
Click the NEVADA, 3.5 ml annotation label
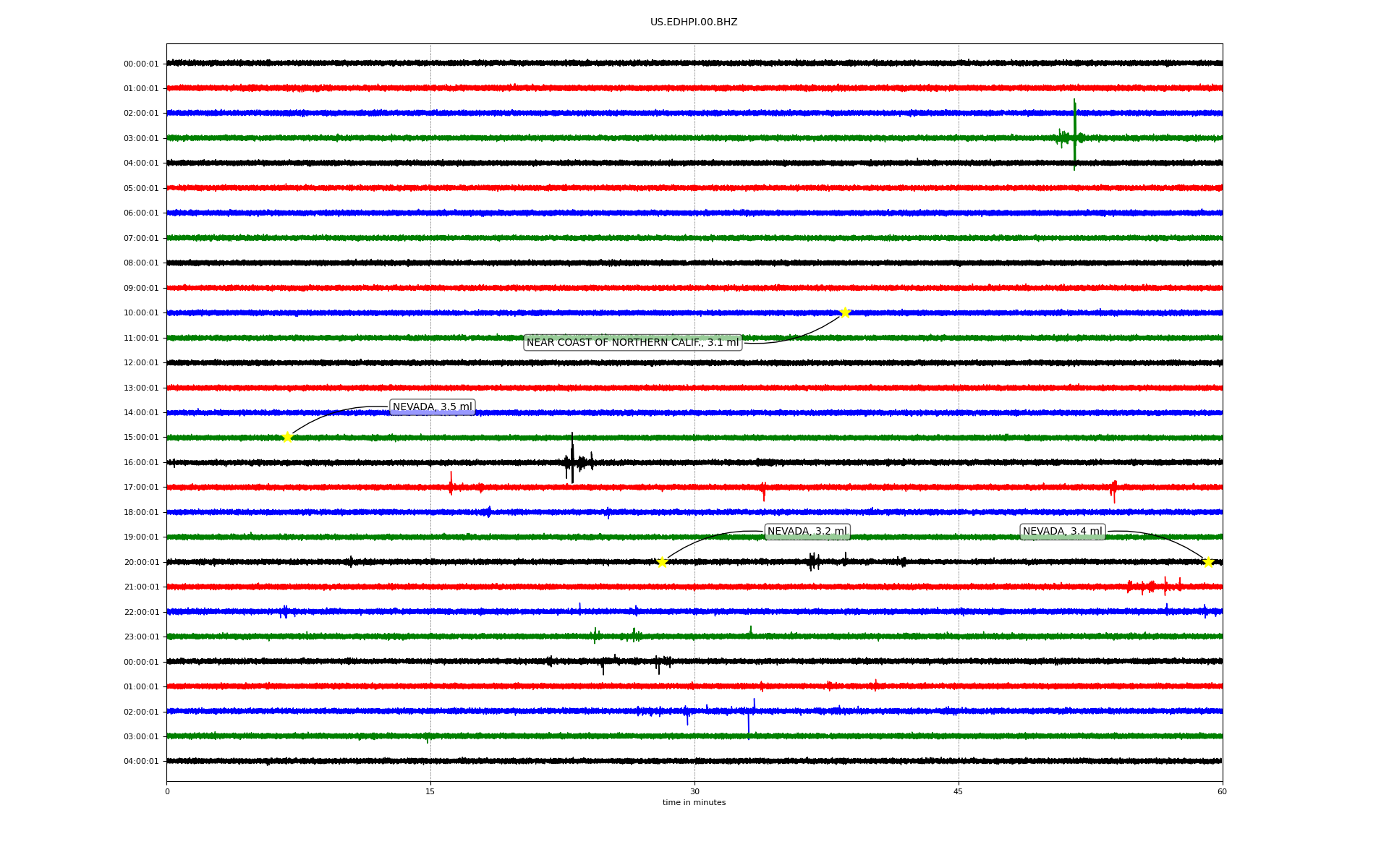432,407
